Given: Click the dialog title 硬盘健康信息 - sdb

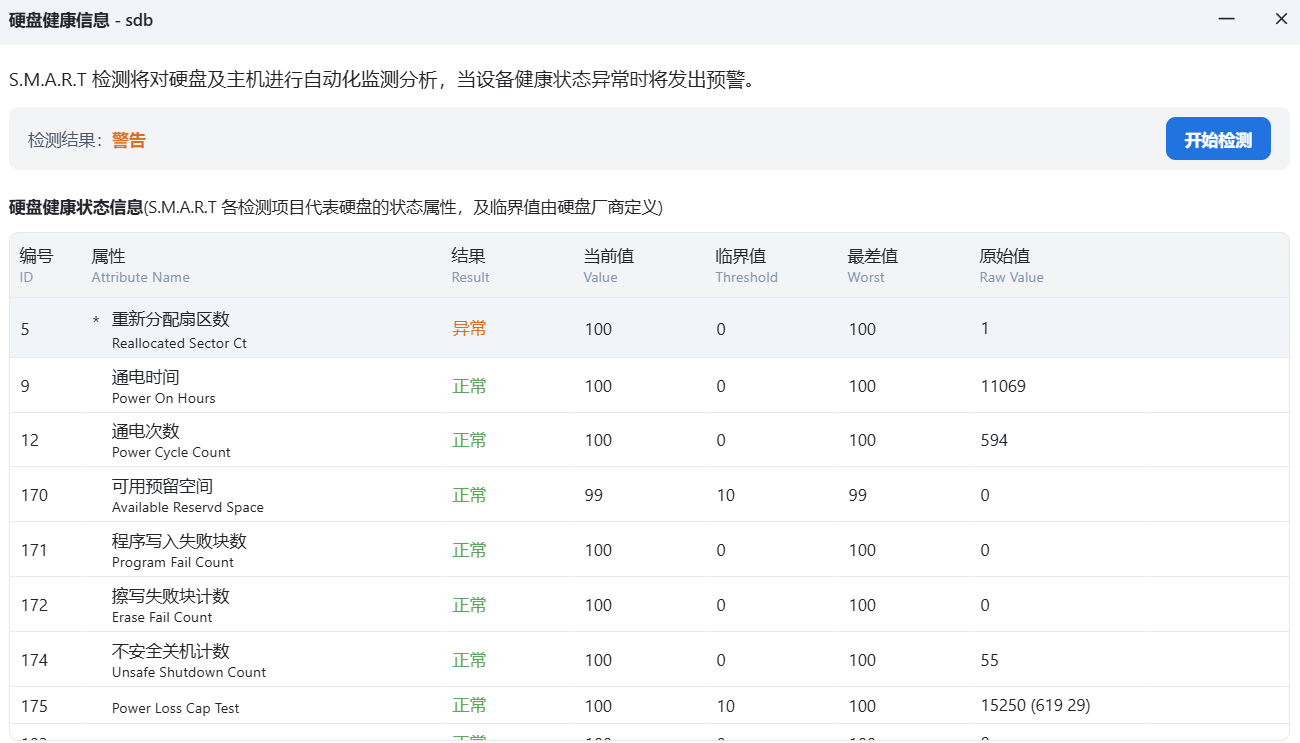Looking at the screenshot, I should pos(79,19).
